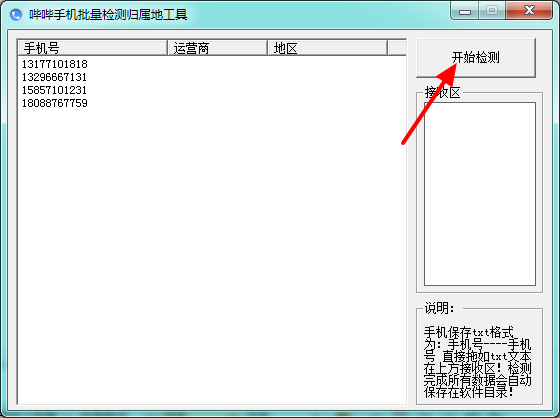Close the phone lookup tool window
This screenshot has width=560, height=418.
(x=529, y=11)
